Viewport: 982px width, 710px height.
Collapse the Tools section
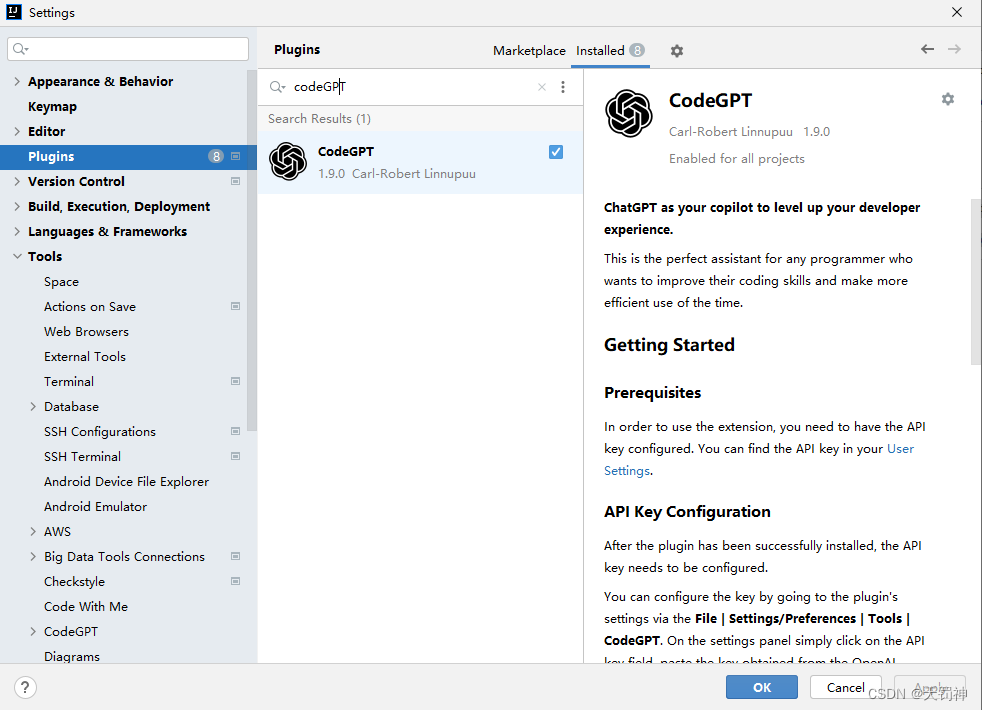tap(17, 257)
